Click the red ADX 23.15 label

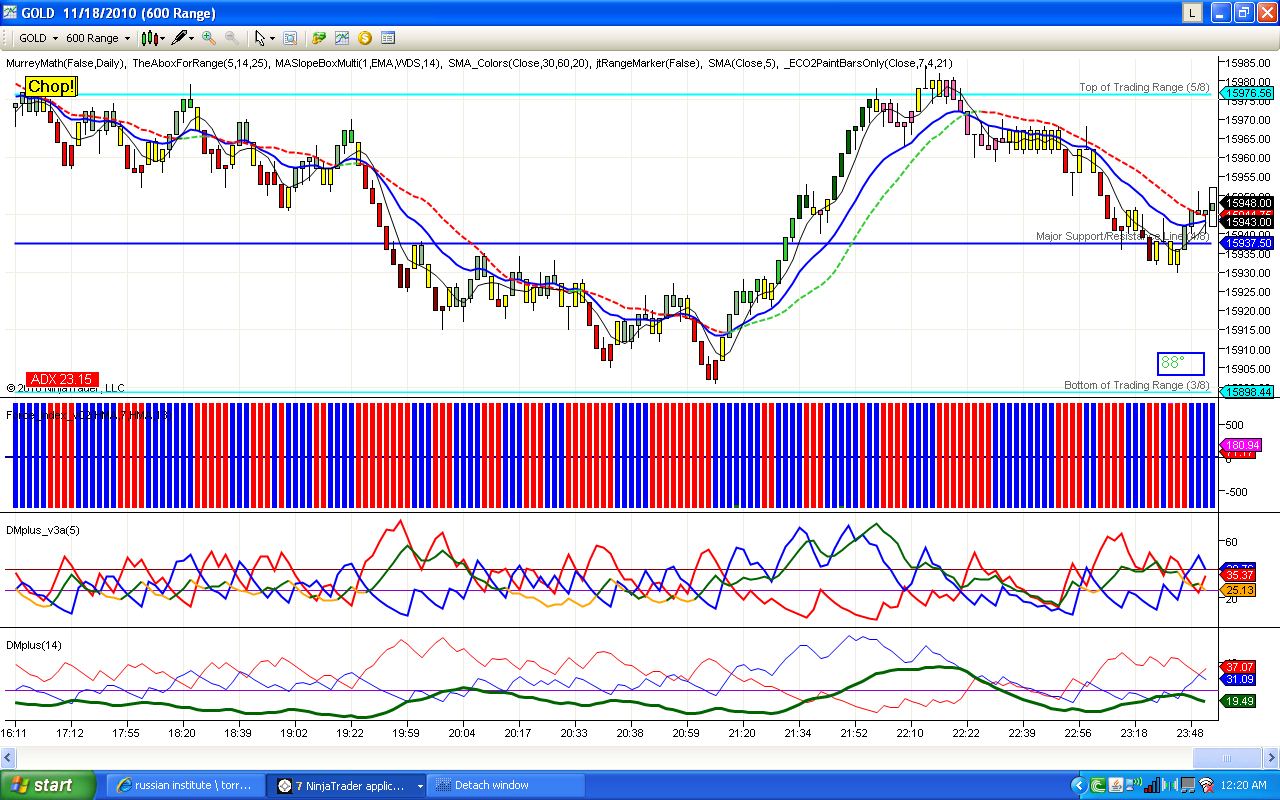(x=62, y=379)
